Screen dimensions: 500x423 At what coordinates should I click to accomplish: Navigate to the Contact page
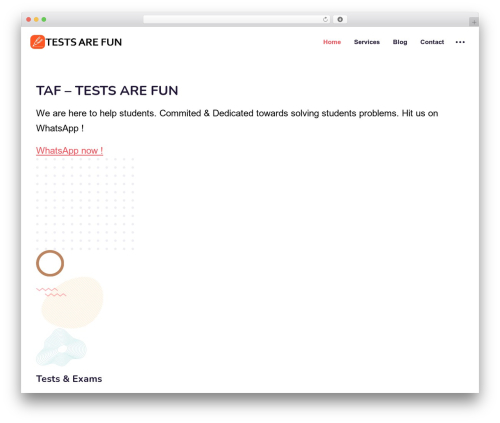pyautogui.click(x=432, y=42)
